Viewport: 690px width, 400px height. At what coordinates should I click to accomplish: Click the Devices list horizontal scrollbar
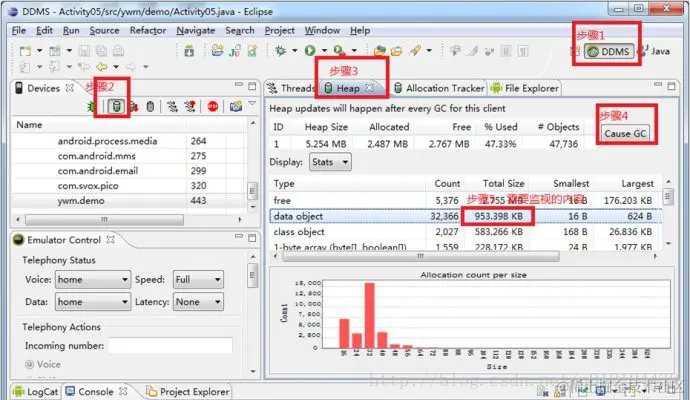pos(104,219)
